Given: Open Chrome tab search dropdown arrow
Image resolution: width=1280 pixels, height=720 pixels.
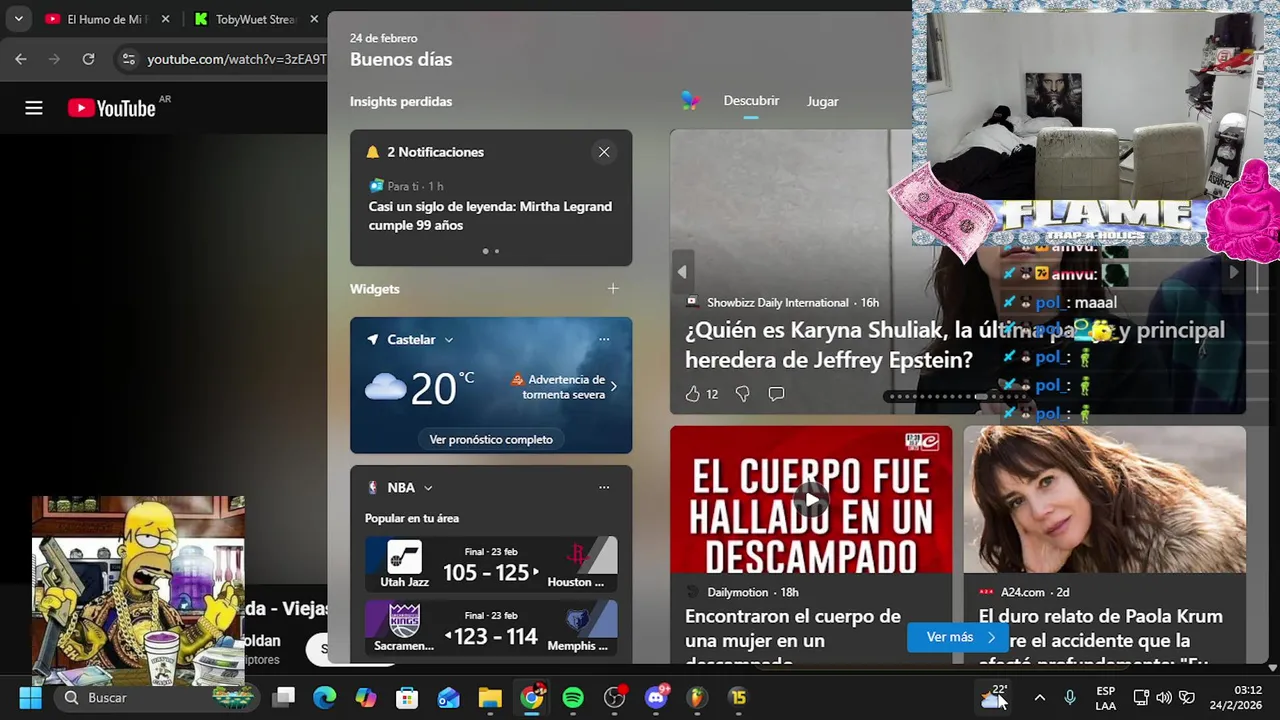Looking at the screenshot, I should pyautogui.click(x=18, y=19).
